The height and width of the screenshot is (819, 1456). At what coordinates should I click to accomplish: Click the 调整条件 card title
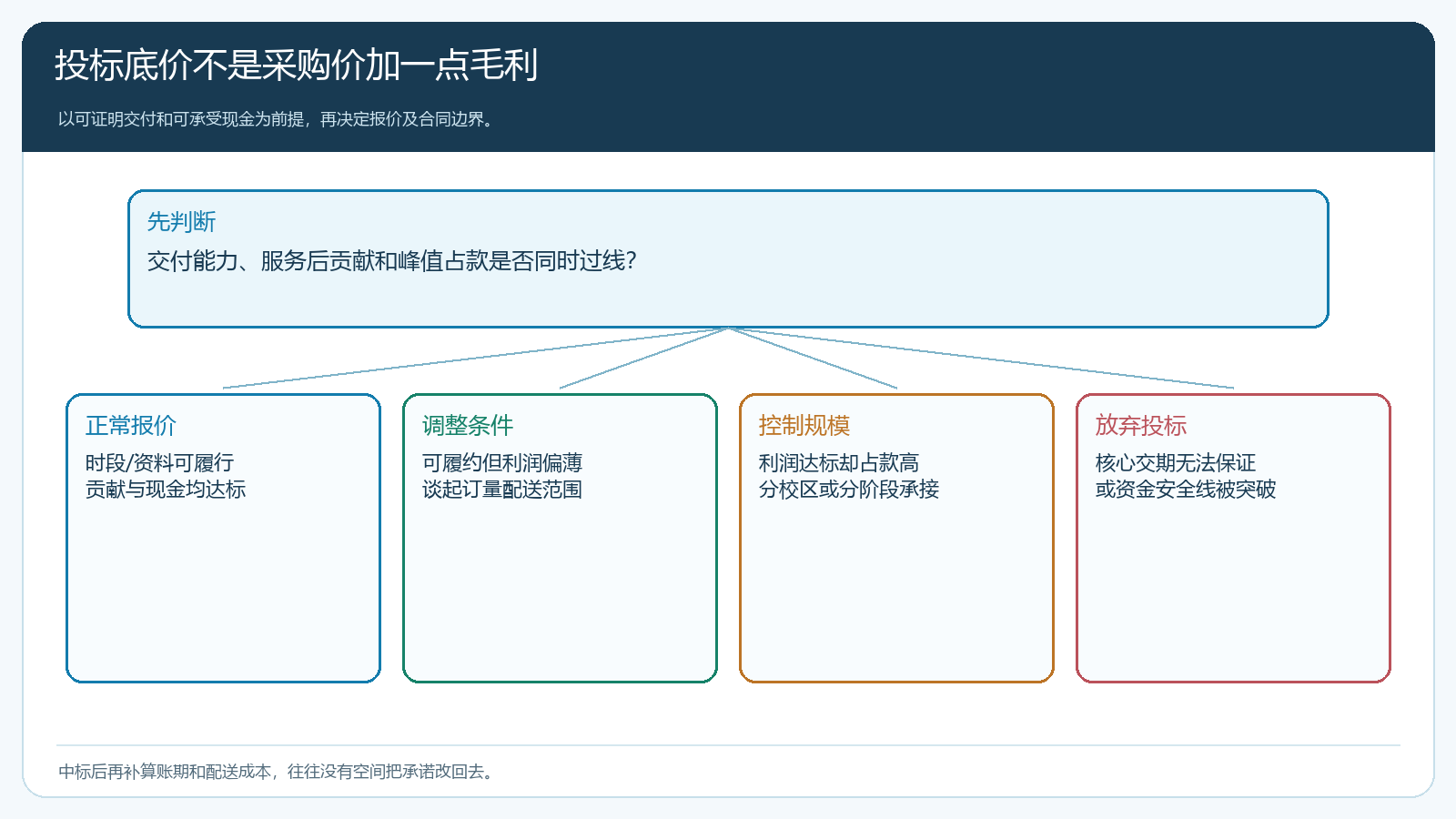tap(468, 426)
